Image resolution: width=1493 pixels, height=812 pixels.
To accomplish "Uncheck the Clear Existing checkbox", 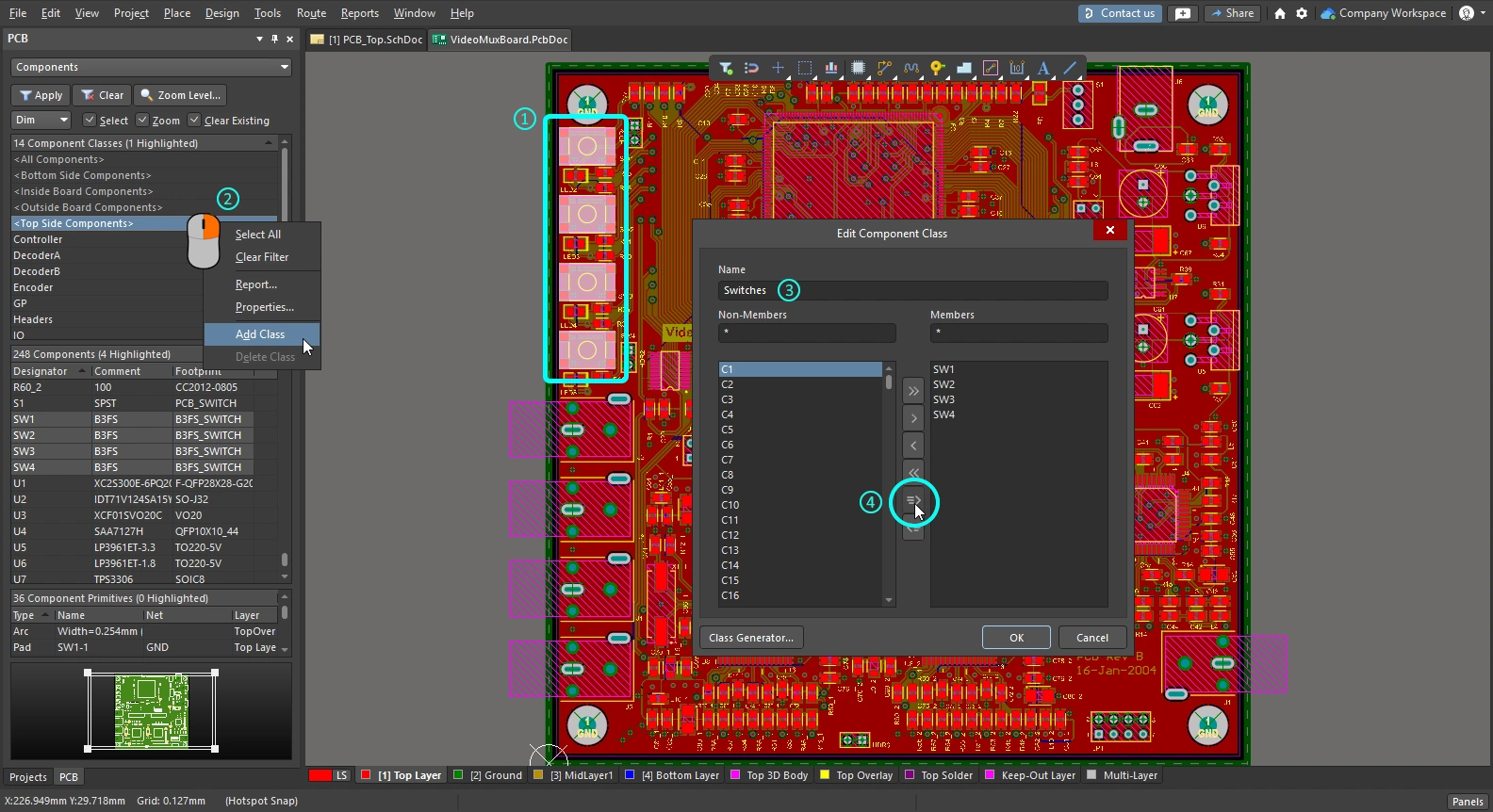I will [194, 121].
